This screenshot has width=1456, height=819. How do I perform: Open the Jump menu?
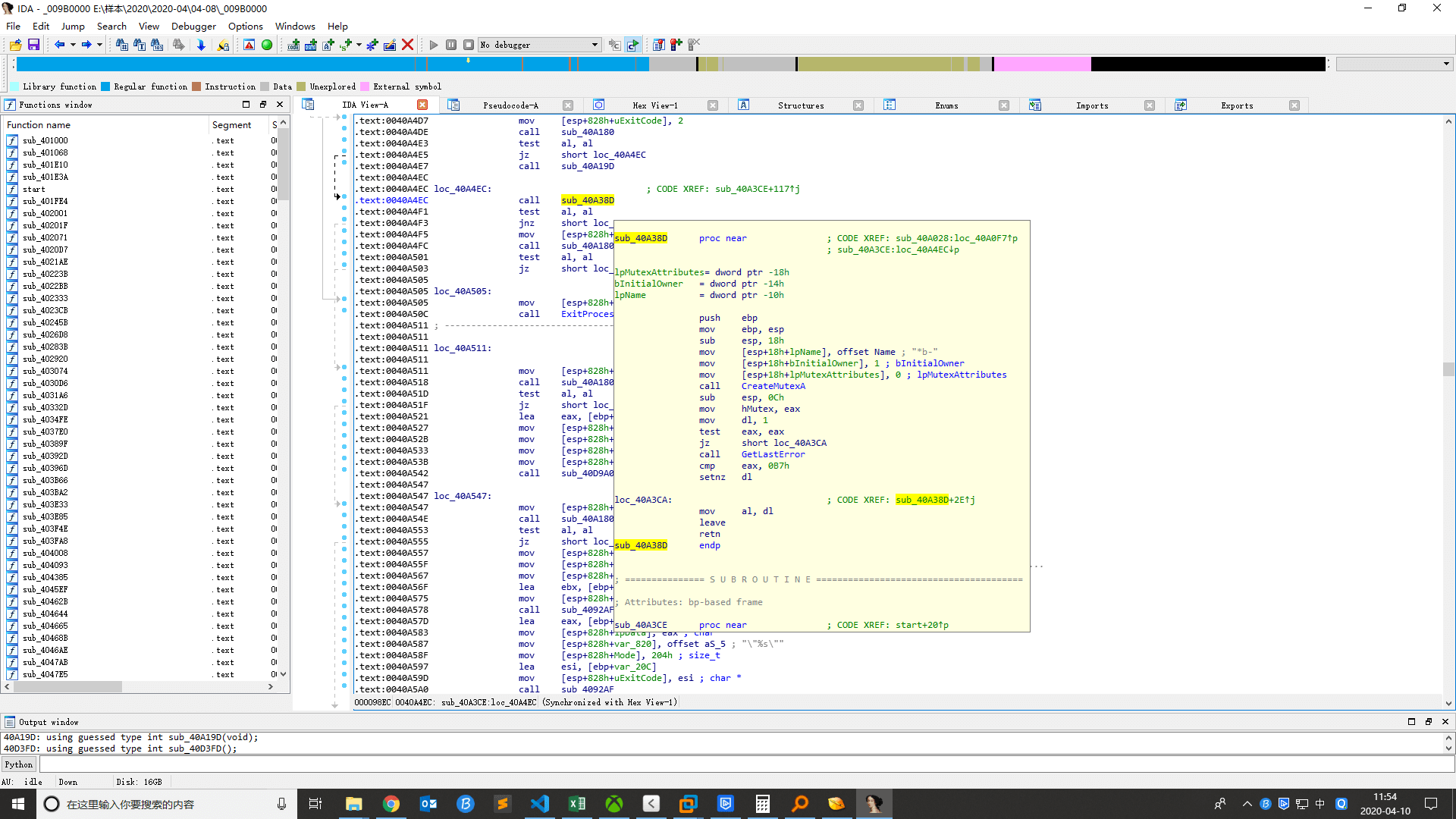pyautogui.click(x=73, y=26)
